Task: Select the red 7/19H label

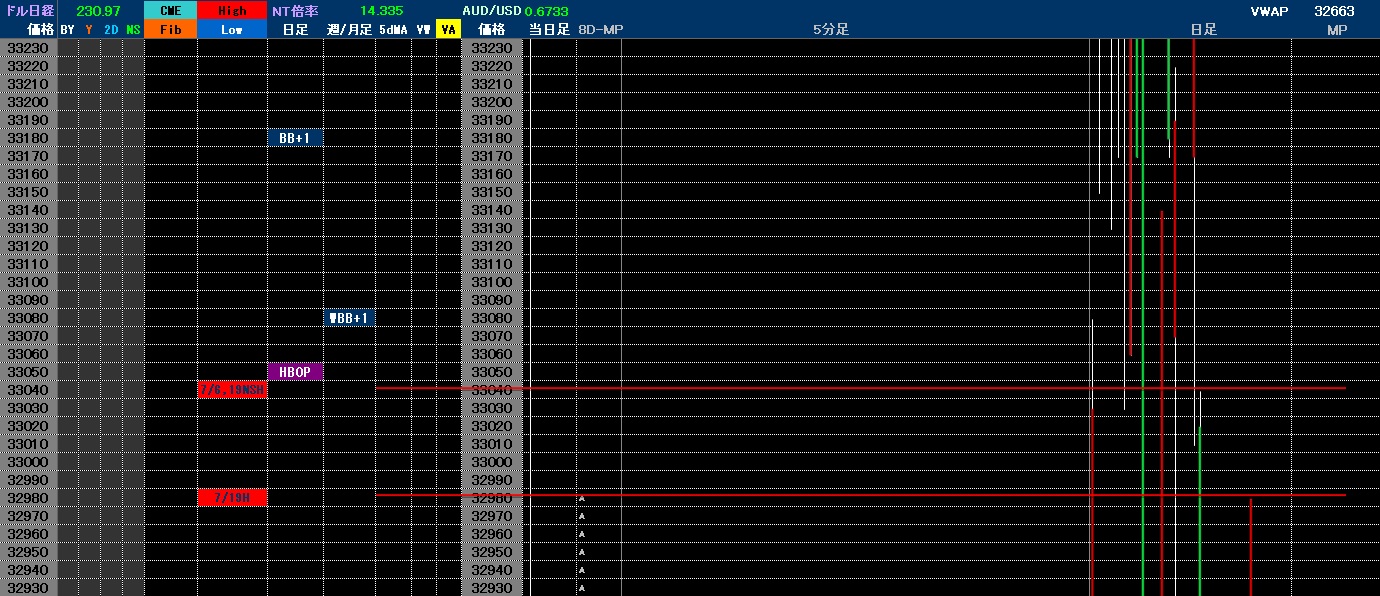Action: 232,498
